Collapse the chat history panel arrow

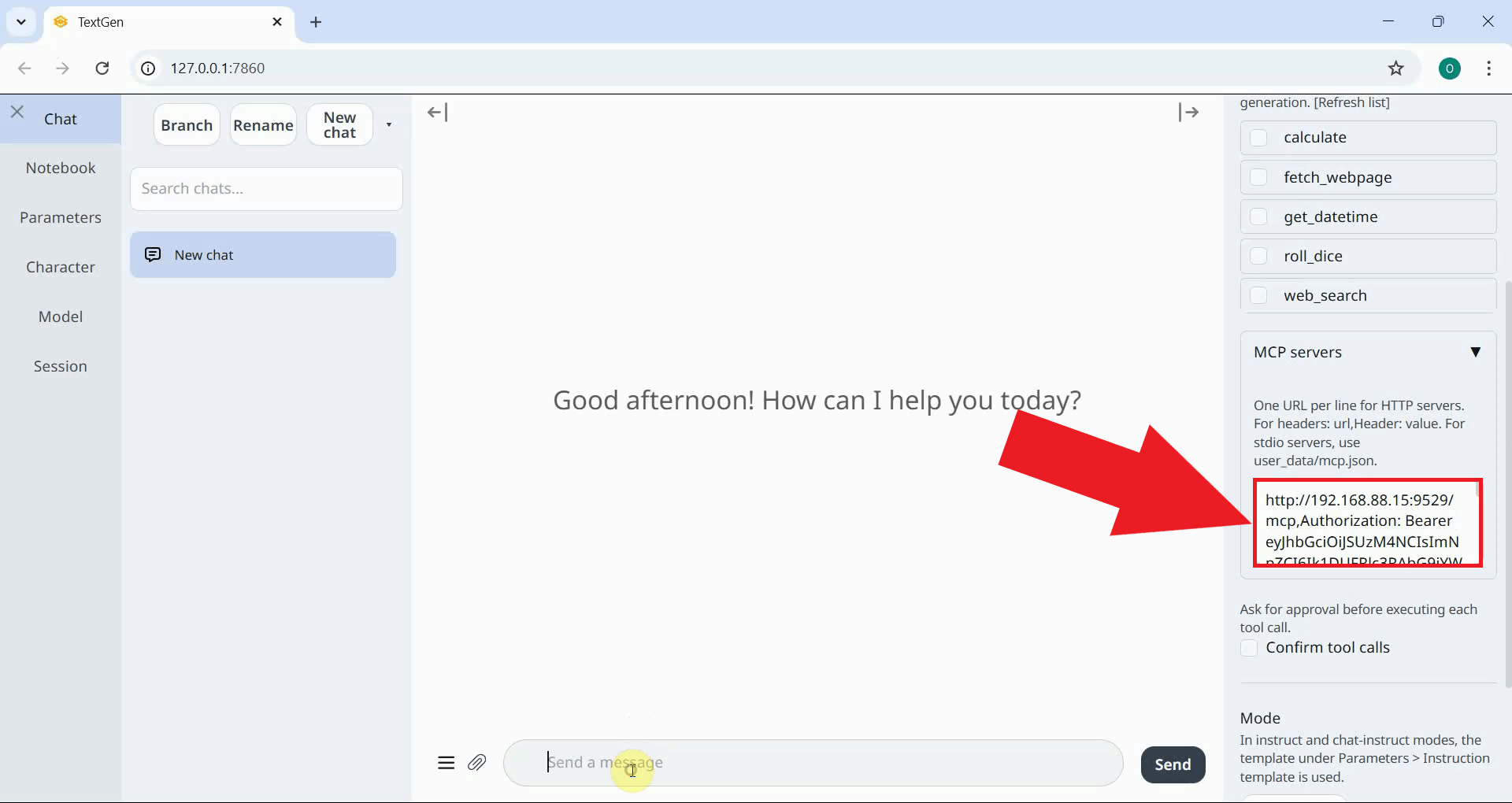[438, 113]
